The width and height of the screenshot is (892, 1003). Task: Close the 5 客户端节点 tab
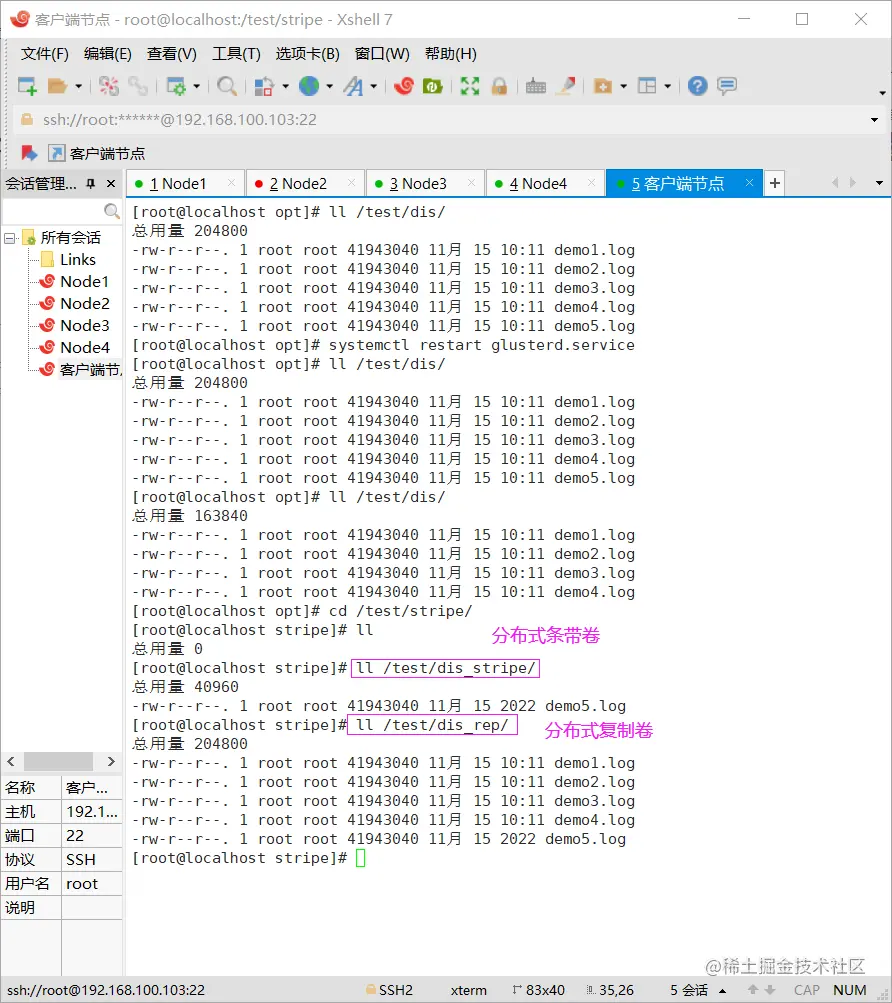pyautogui.click(x=749, y=183)
